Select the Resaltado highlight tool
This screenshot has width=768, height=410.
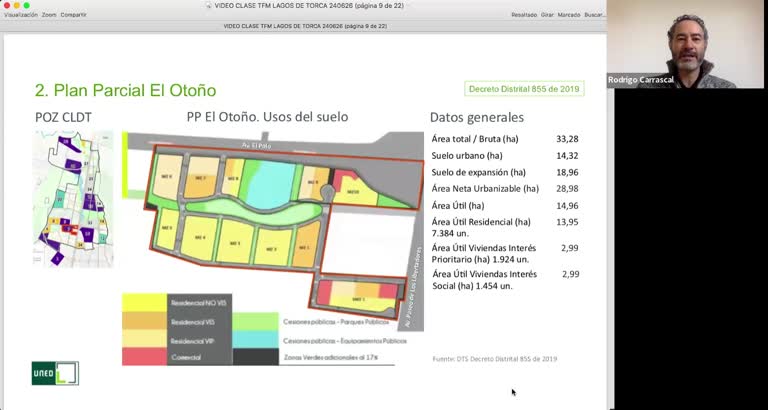(x=524, y=15)
